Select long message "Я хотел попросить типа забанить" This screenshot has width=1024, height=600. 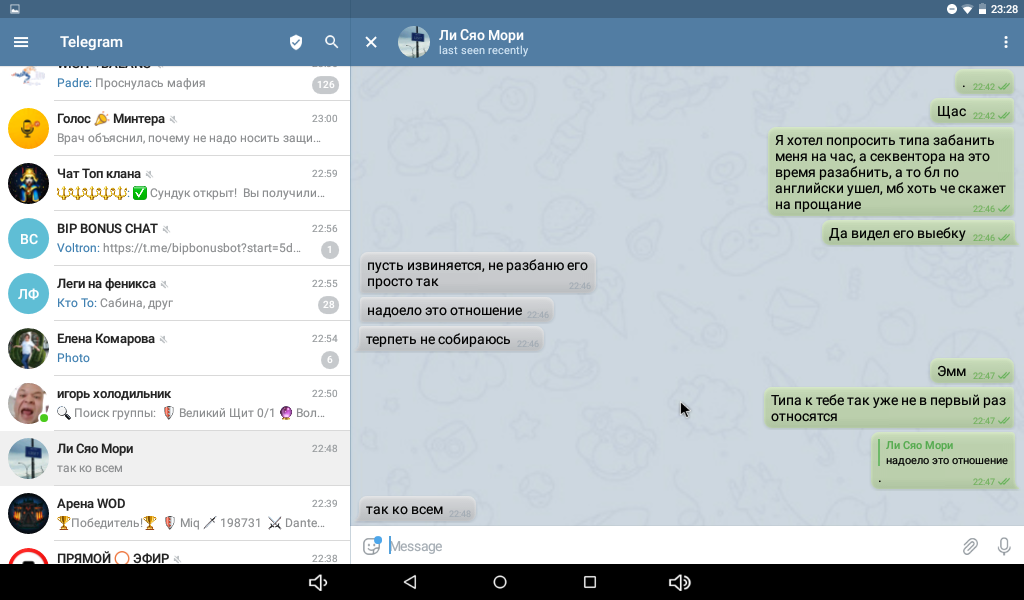(x=891, y=172)
